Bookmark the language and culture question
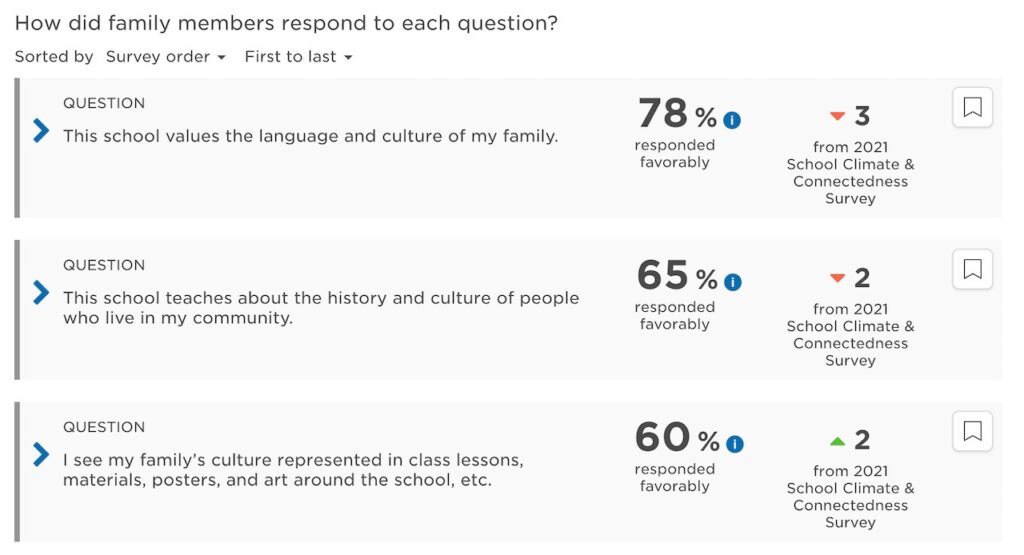The image size is (1024, 555). (x=972, y=107)
